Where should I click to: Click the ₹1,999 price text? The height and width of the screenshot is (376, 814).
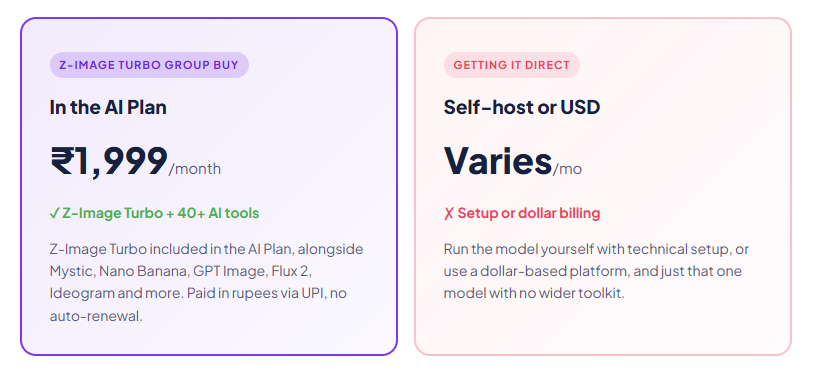(x=109, y=162)
